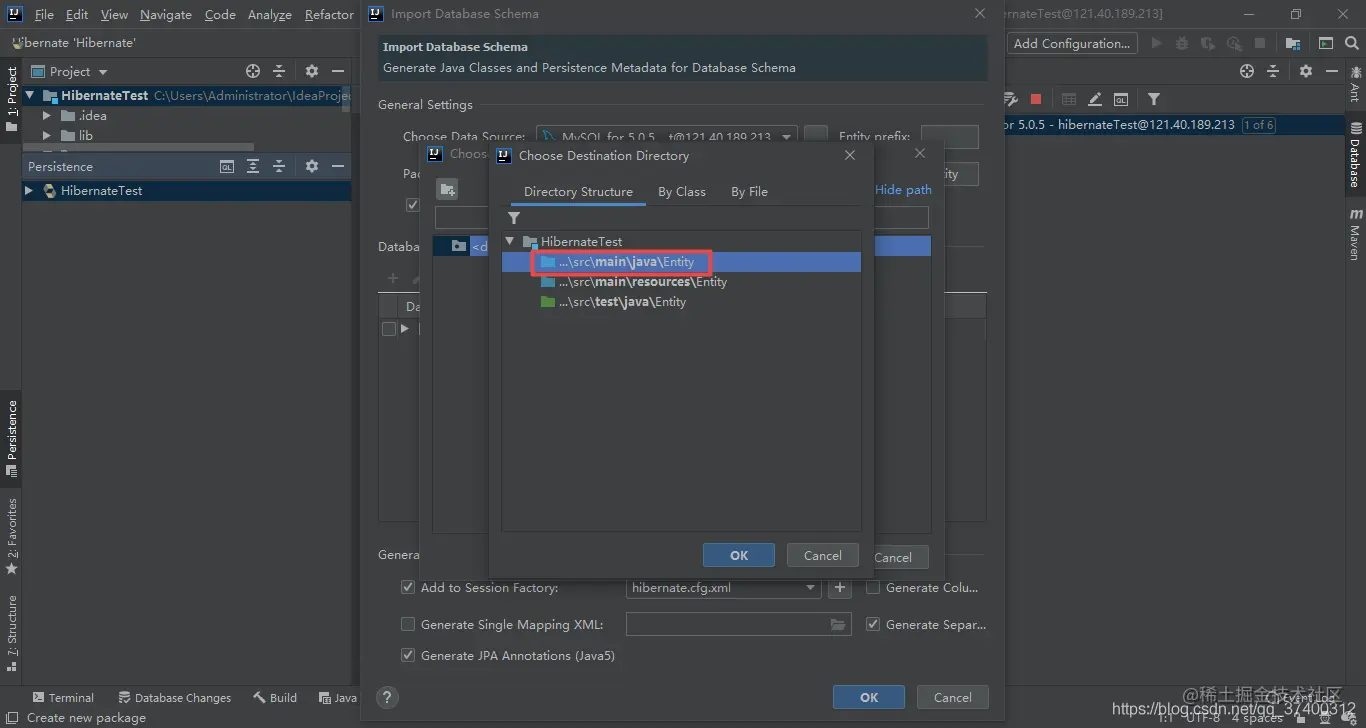Open the Database Changes tool window tab
1366x728 pixels.
tap(174, 698)
